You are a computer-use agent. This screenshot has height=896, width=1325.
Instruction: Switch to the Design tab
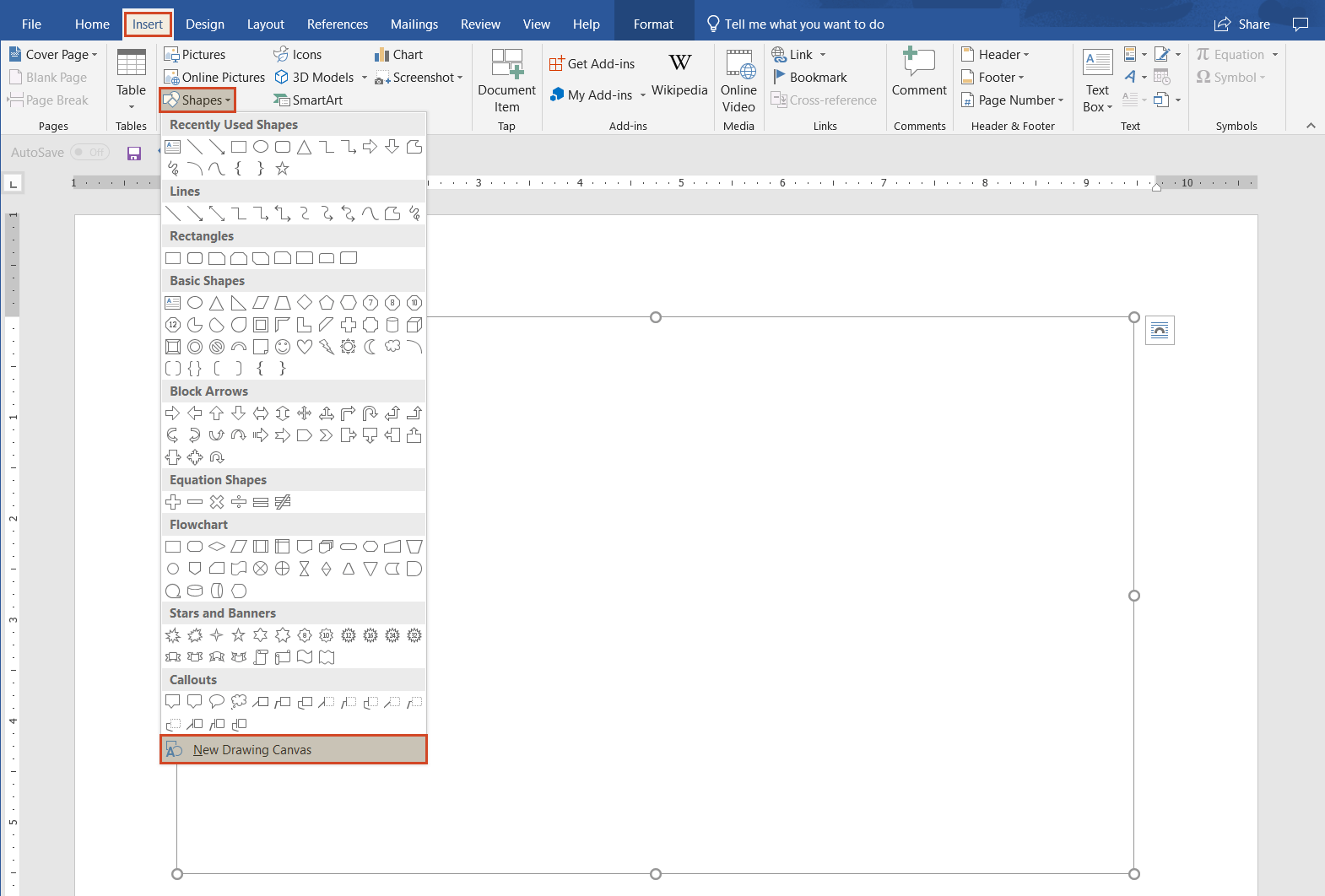pos(205,24)
